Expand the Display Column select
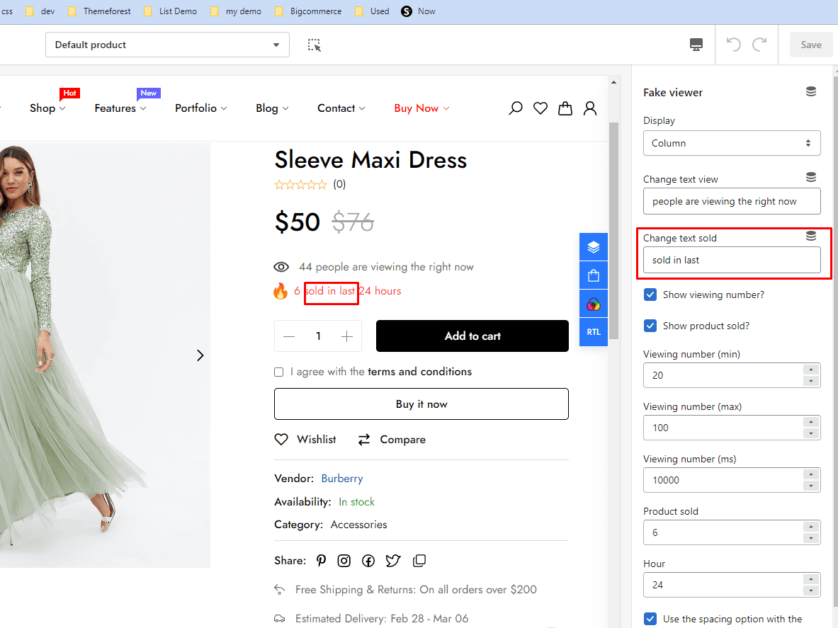The image size is (838, 628). (x=731, y=143)
